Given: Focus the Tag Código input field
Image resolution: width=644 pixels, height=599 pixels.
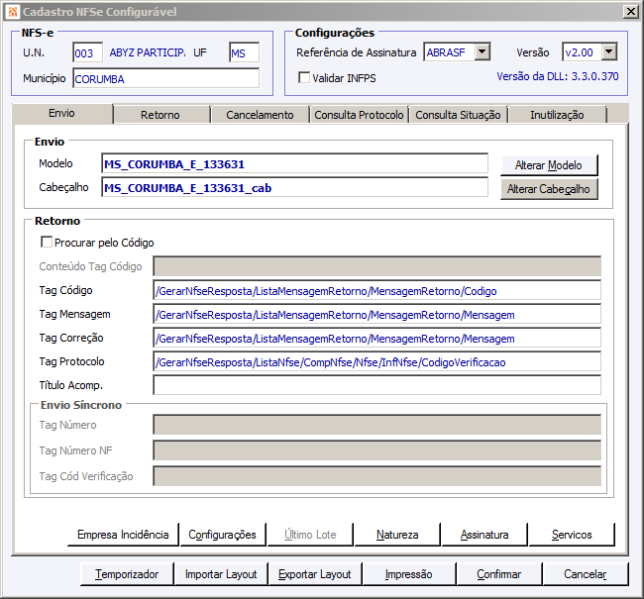Looking at the screenshot, I should [377, 290].
